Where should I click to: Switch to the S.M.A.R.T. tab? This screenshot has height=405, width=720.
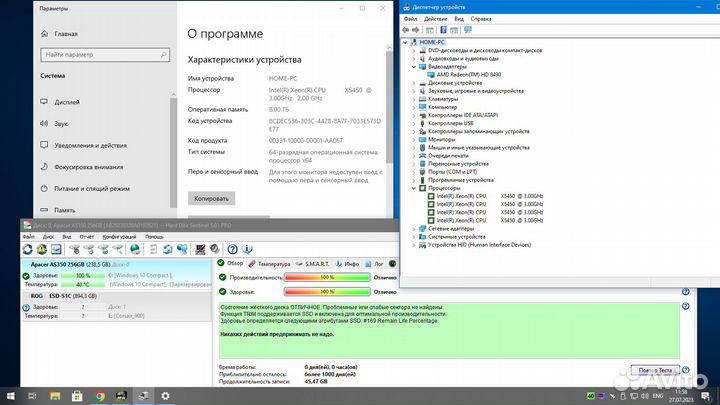pos(319,263)
